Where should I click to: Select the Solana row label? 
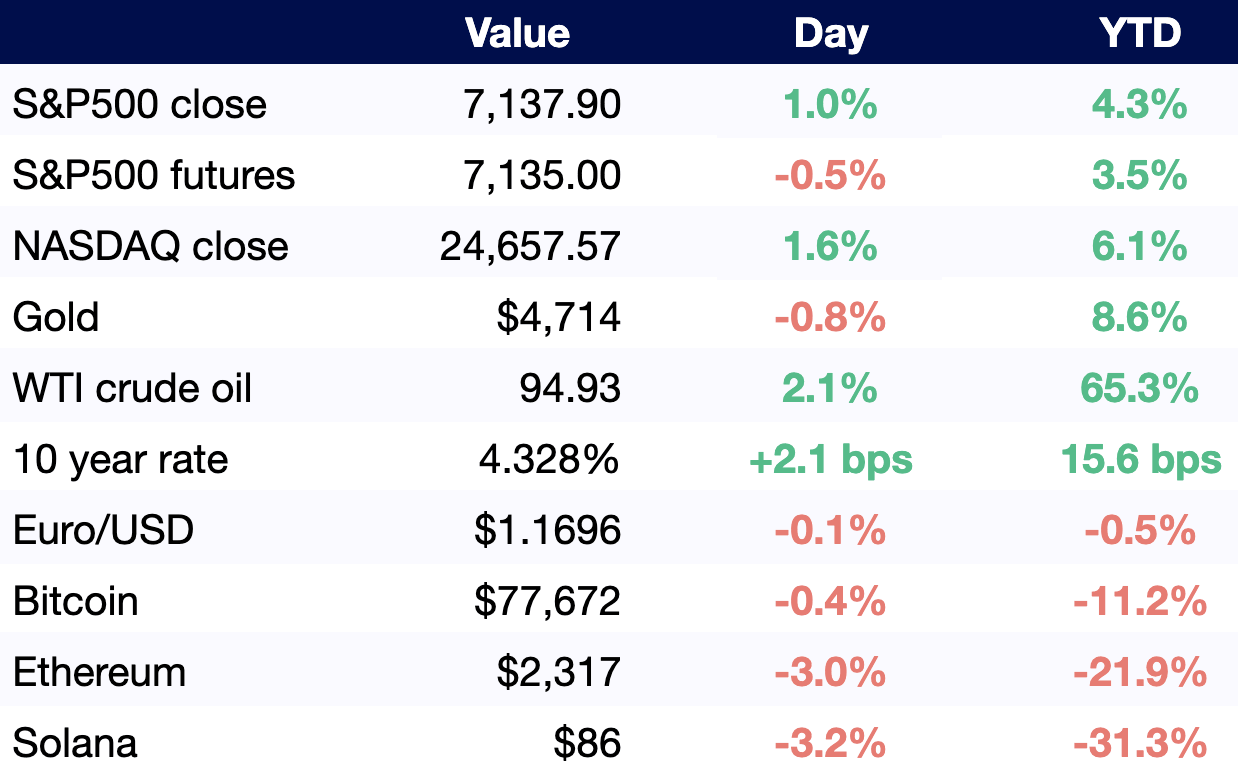[x=75, y=743]
